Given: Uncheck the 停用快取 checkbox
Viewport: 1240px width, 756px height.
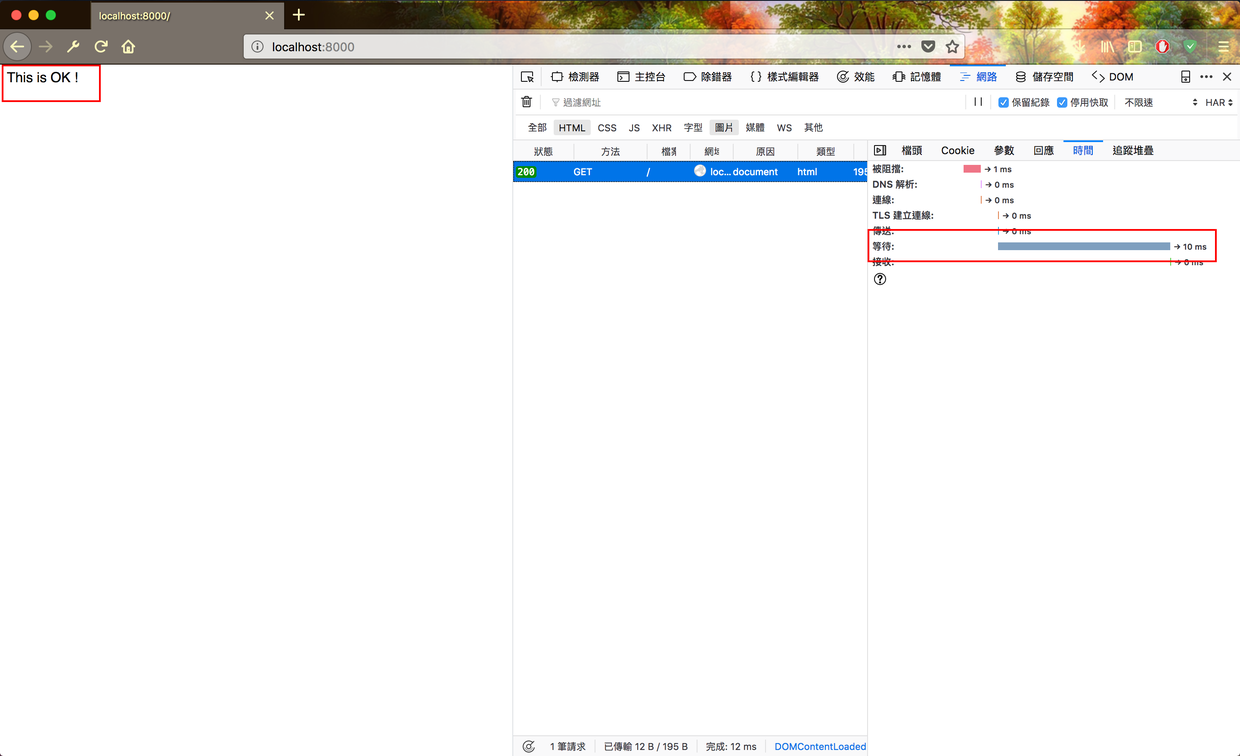Looking at the screenshot, I should pos(1062,102).
